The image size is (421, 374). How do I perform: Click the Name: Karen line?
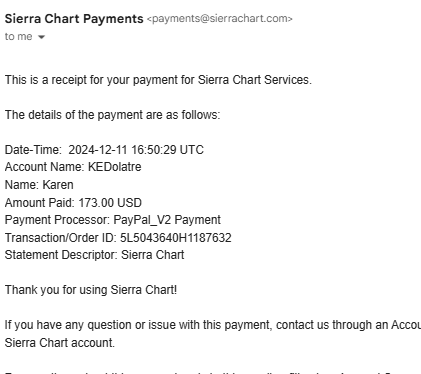point(39,185)
